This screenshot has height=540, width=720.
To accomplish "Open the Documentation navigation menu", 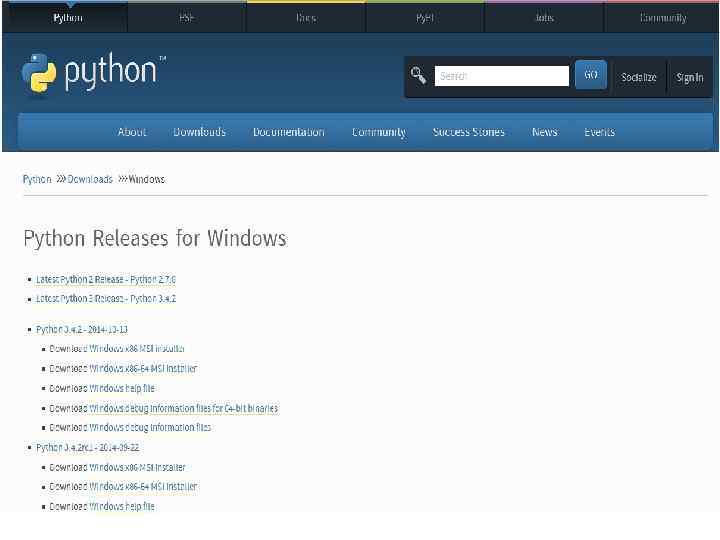I will click(x=288, y=132).
